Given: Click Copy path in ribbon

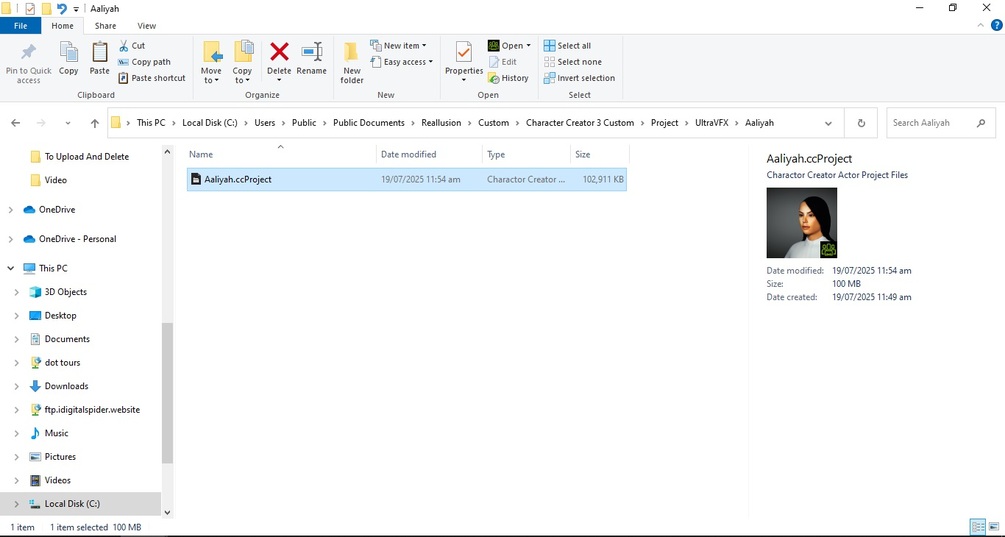Looking at the screenshot, I should click(145, 62).
